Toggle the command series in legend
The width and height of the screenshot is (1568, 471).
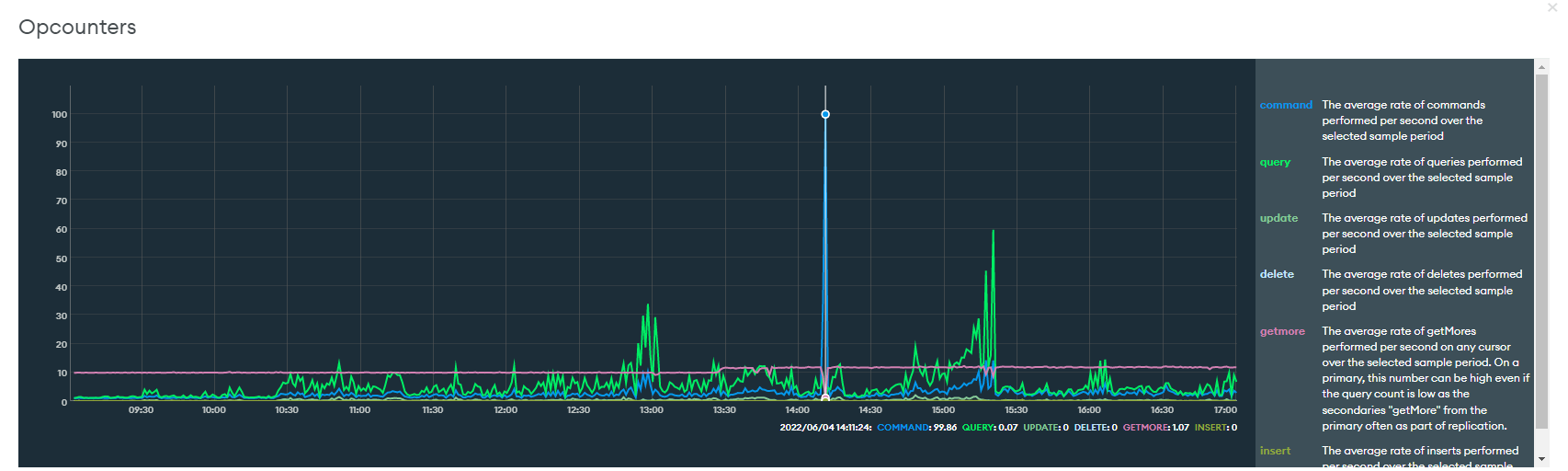click(1285, 105)
